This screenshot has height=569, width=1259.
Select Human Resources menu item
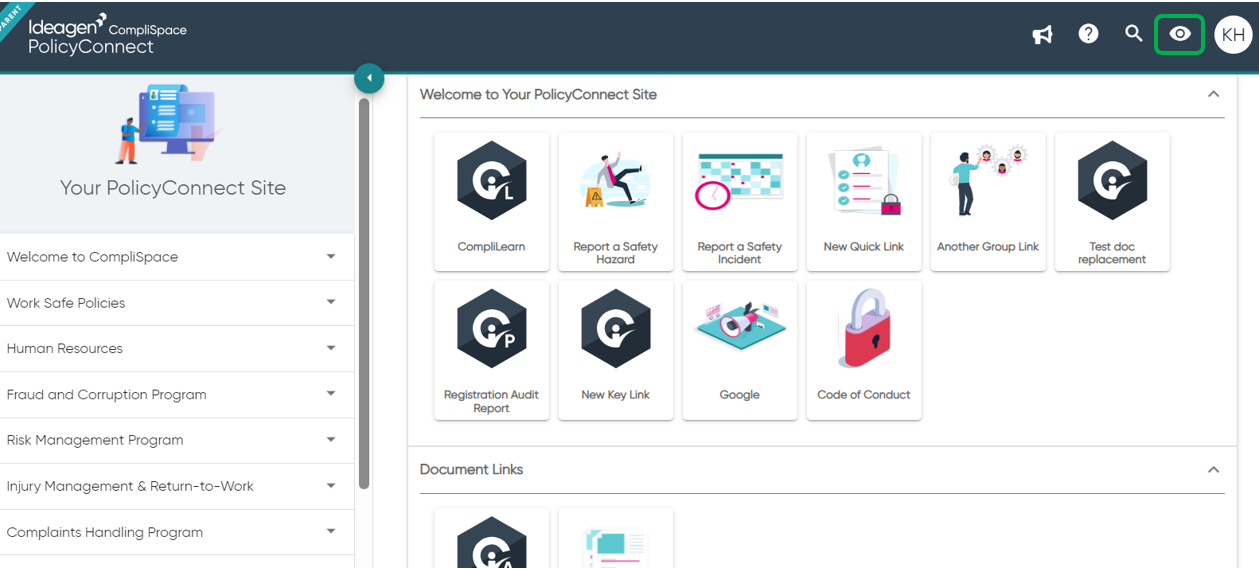pos(177,348)
